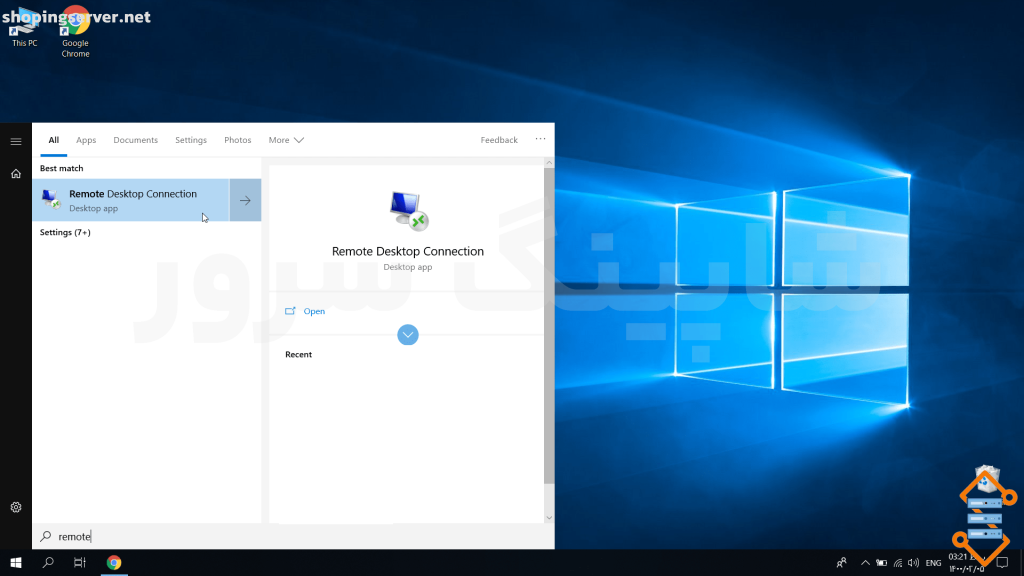The height and width of the screenshot is (576, 1024).
Task: Click the volume speaker tray icon
Action: (914, 563)
